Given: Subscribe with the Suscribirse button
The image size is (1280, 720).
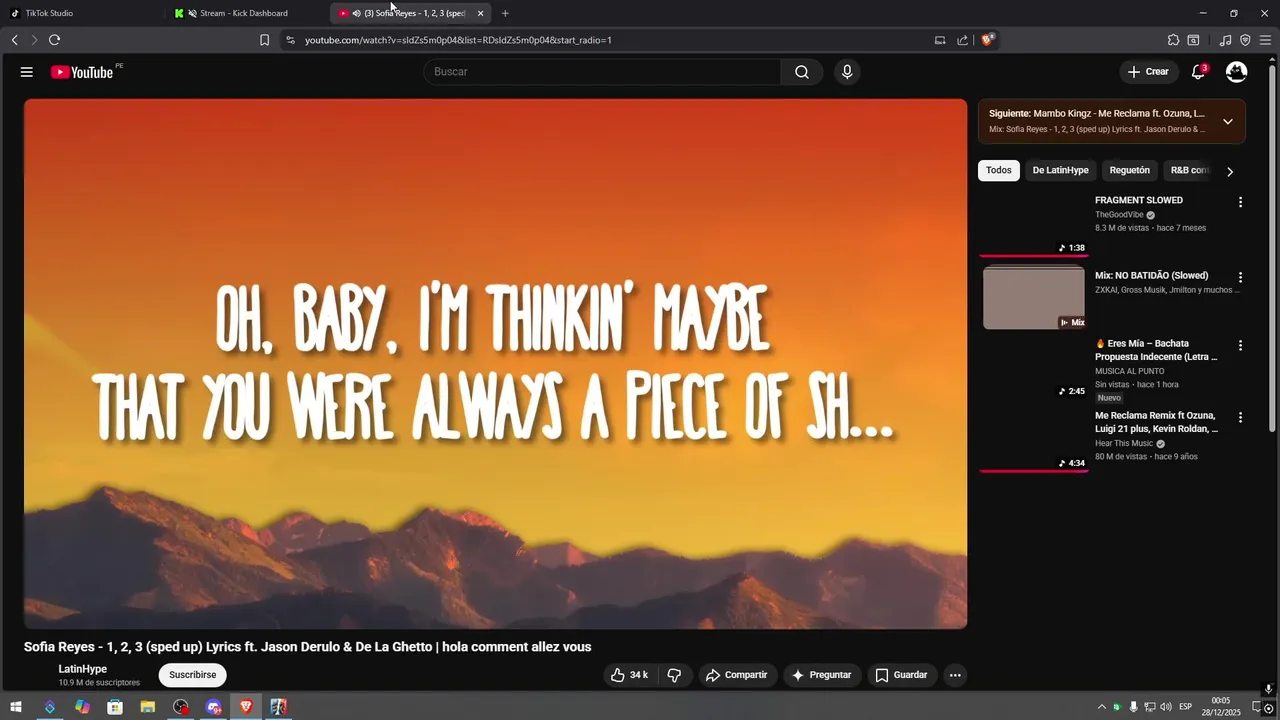Looking at the screenshot, I should tap(193, 675).
